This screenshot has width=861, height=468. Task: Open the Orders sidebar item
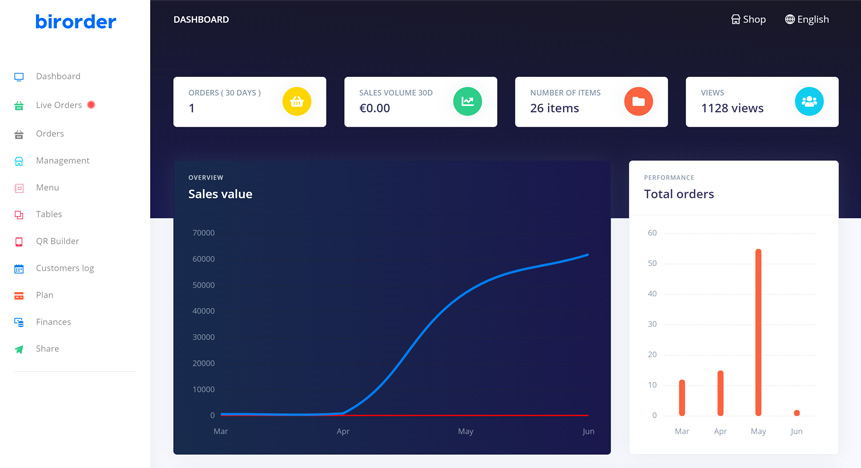tap(50, 134)
